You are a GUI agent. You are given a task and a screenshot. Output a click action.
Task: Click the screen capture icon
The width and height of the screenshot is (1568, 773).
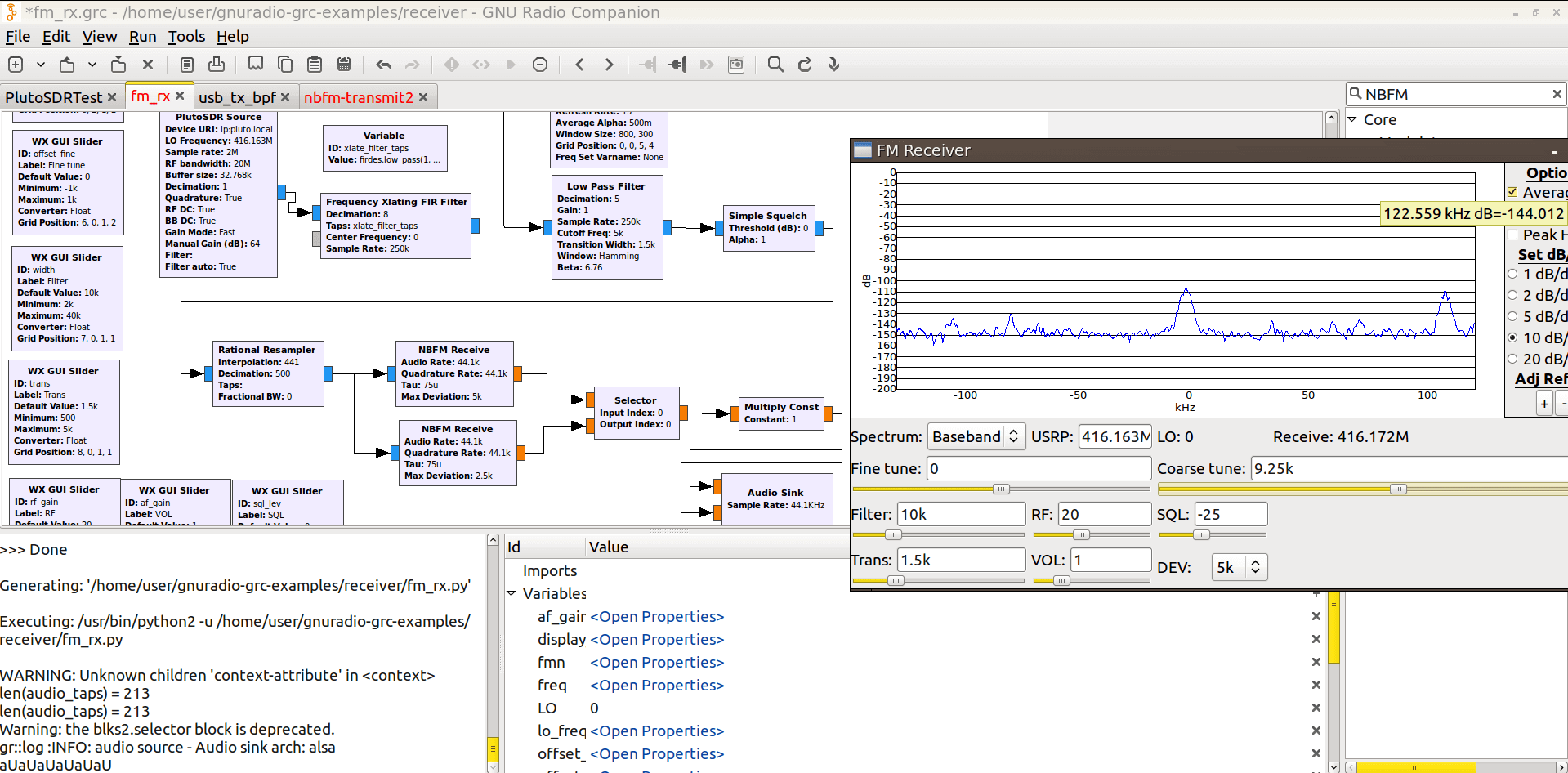(x=736, y=65)
